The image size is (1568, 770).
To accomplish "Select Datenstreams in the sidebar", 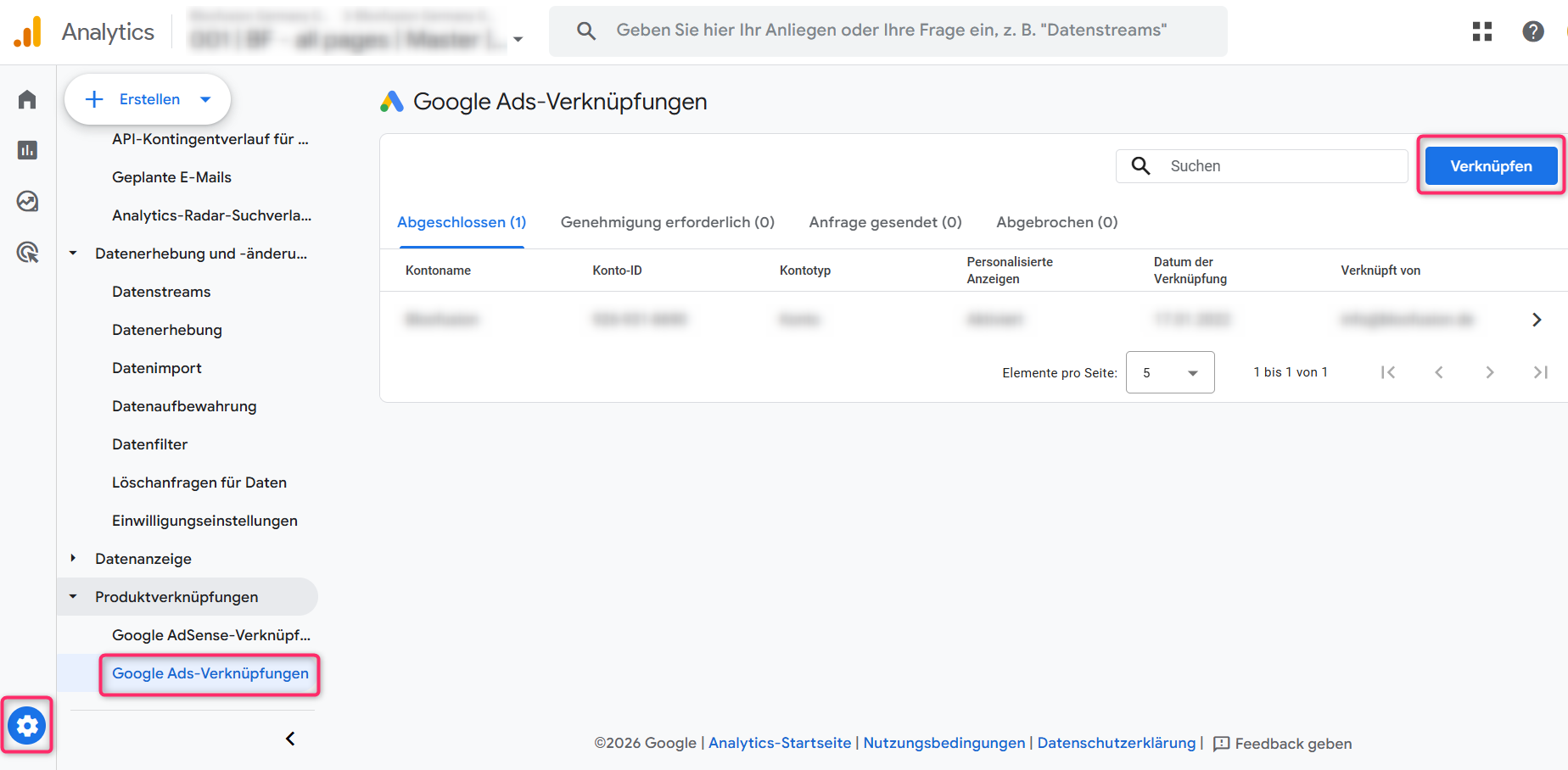I will (x=161, y=292).
